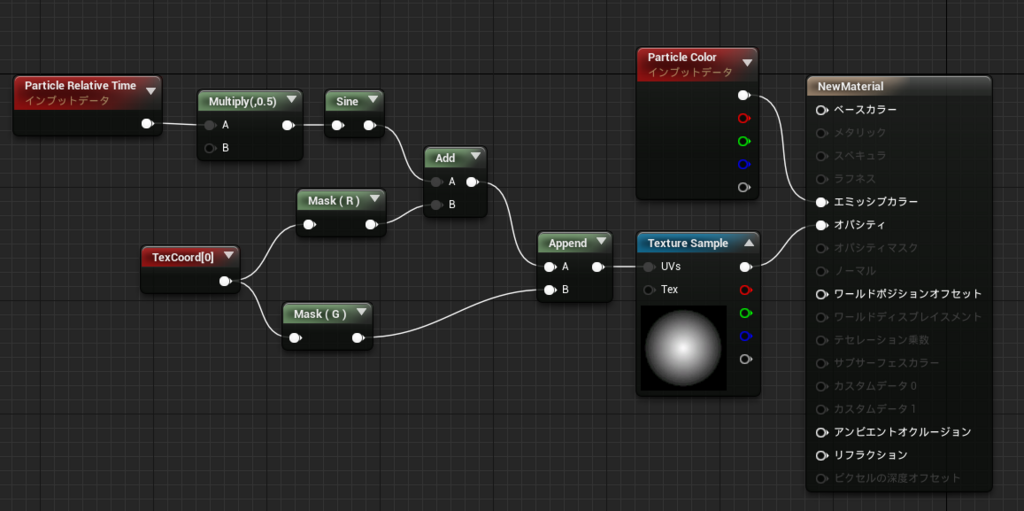Click リフラクション input pin

click(821, 455)
